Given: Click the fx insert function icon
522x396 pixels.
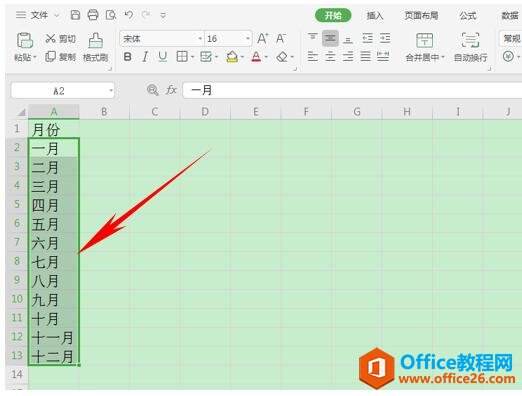Looking at the screenshot, I should click(171, 90).
